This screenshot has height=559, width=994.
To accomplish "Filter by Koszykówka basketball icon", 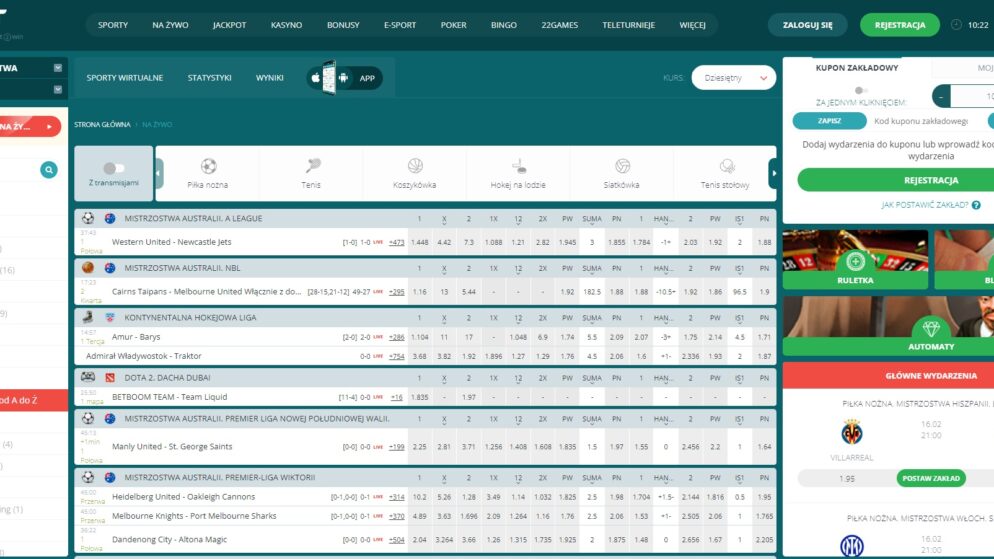I will tap(415, 166).
